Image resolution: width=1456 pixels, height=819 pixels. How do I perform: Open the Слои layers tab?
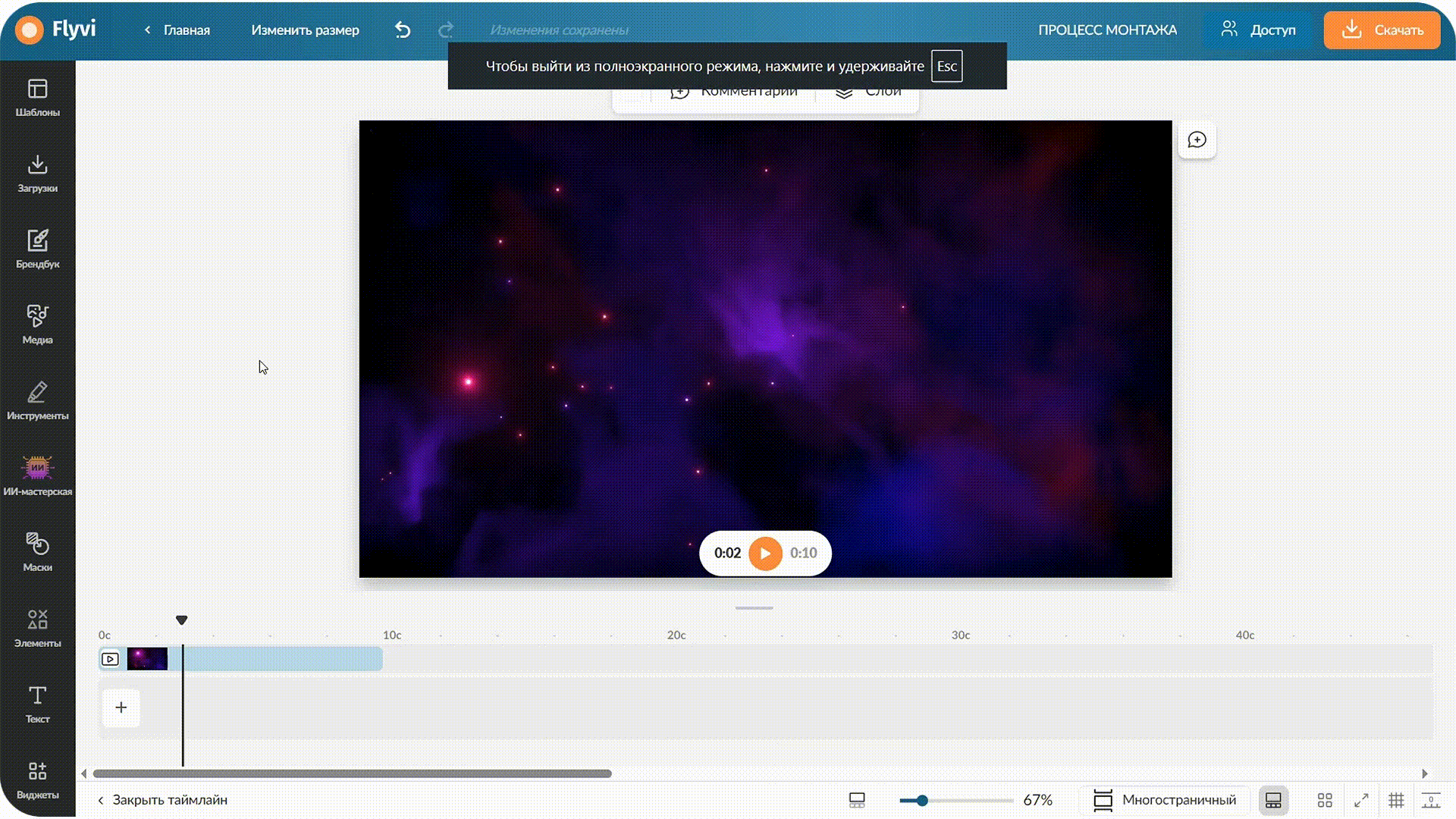(x=868, y=93)
